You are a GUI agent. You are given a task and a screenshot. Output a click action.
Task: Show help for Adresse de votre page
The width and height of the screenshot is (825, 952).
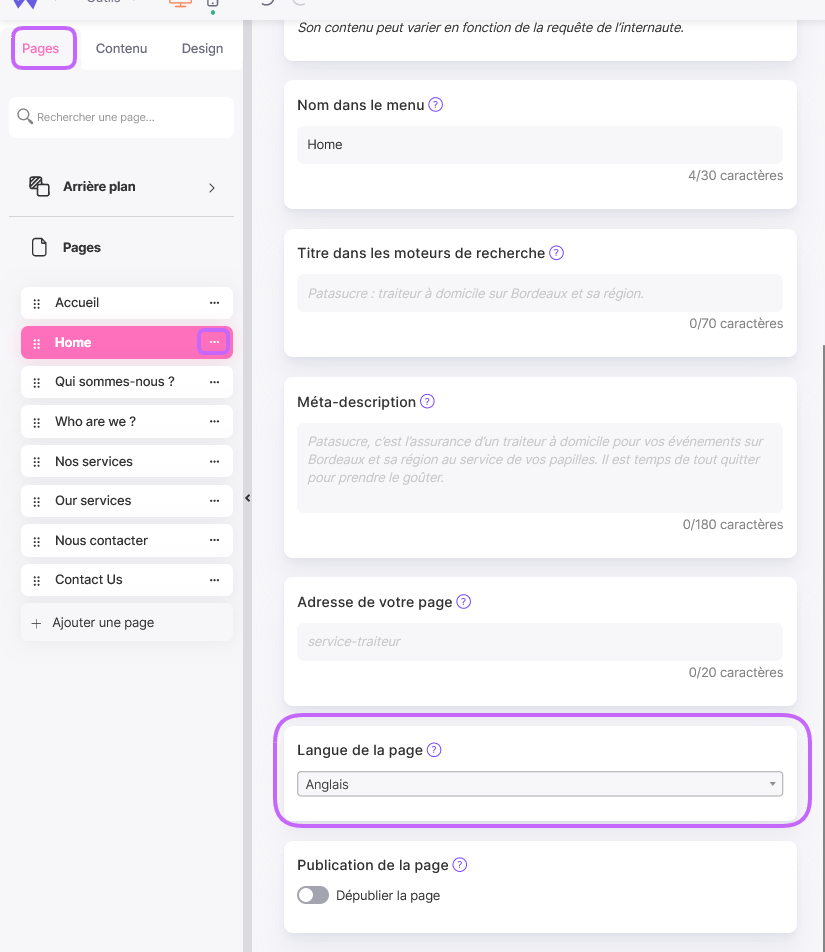(463, 602)
